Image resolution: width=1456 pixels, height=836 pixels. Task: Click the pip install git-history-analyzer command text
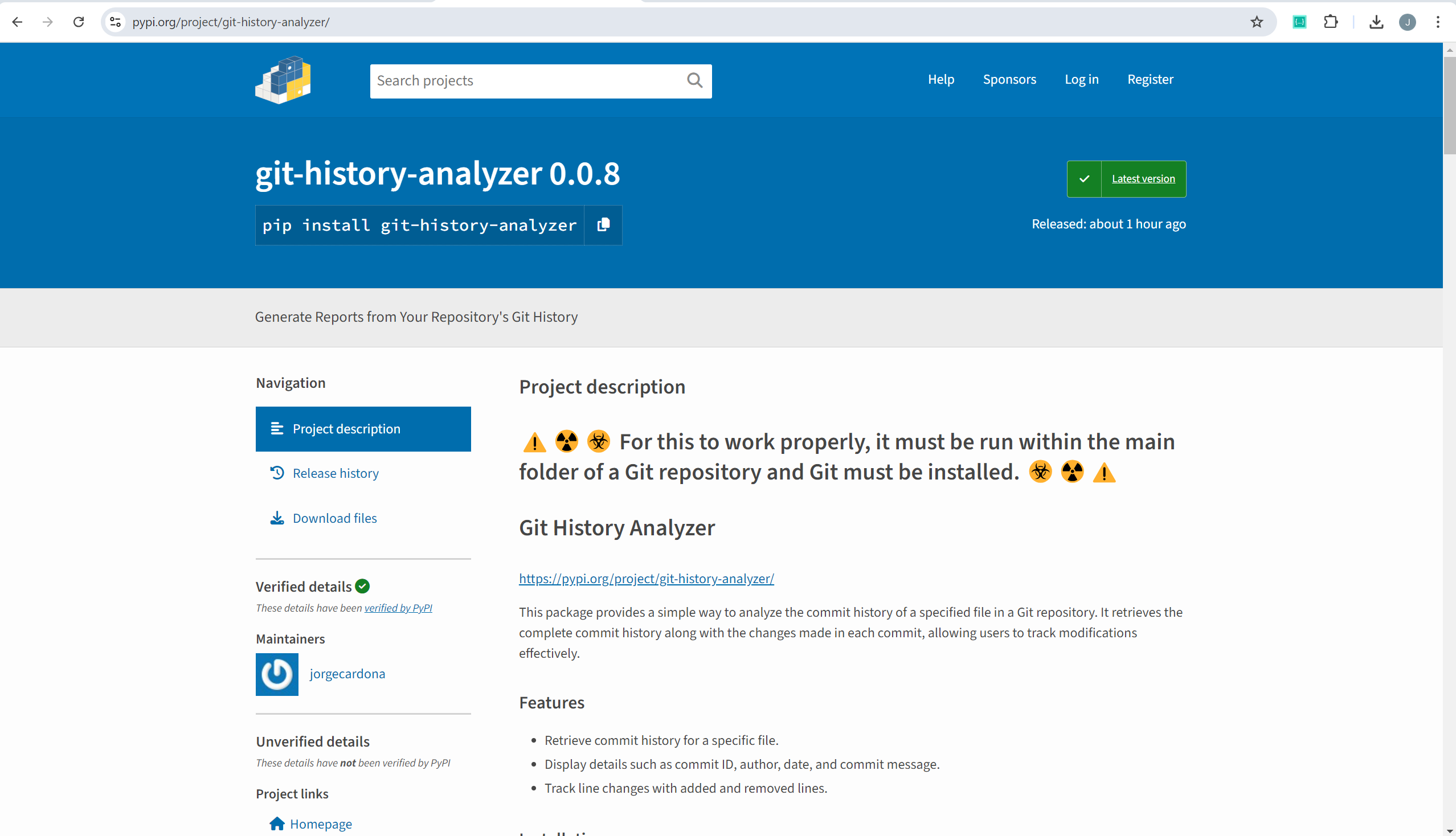(x=419, y=225)
